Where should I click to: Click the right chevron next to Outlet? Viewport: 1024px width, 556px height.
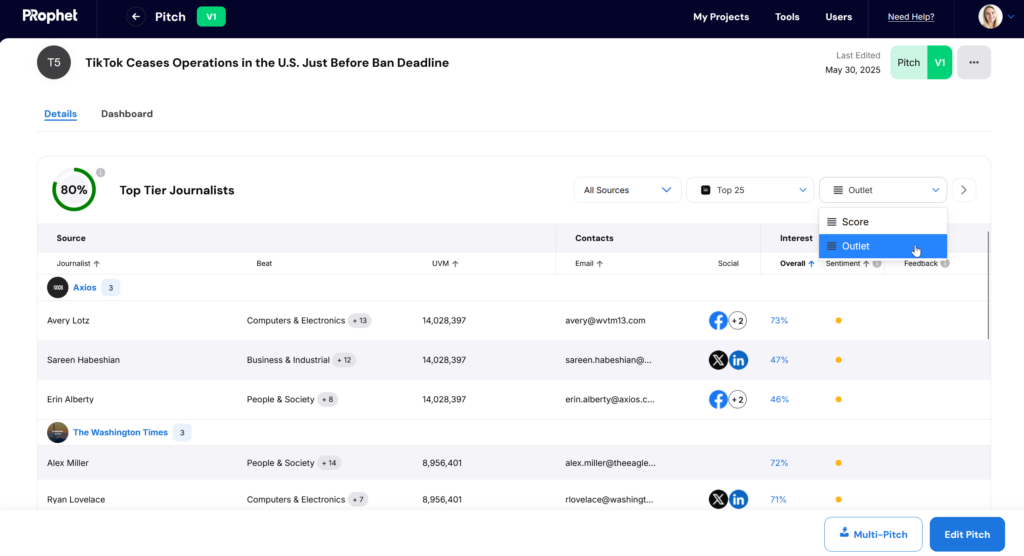[963, 190]
